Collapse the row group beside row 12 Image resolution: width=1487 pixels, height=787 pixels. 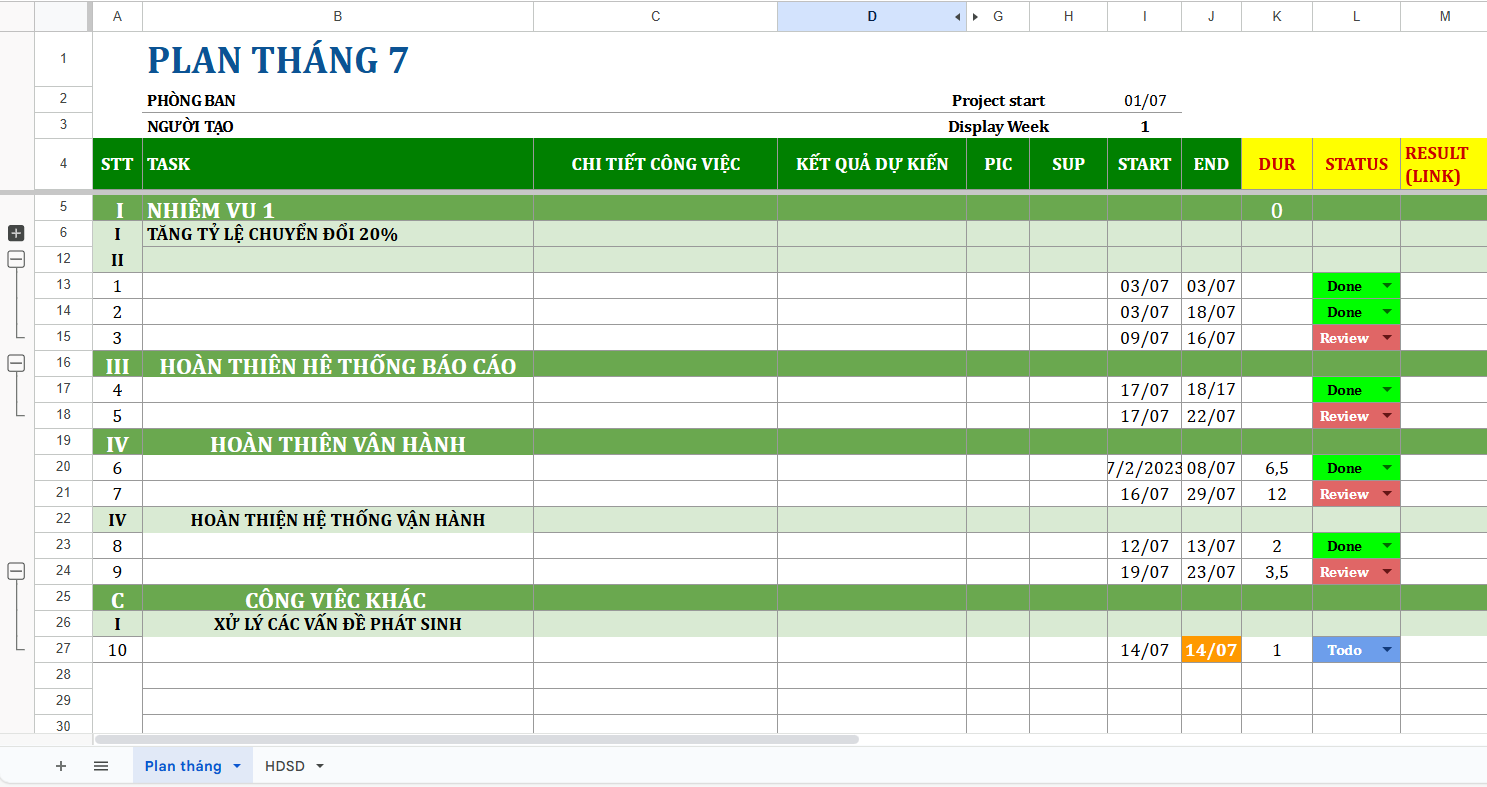click(x=16, y=259)
